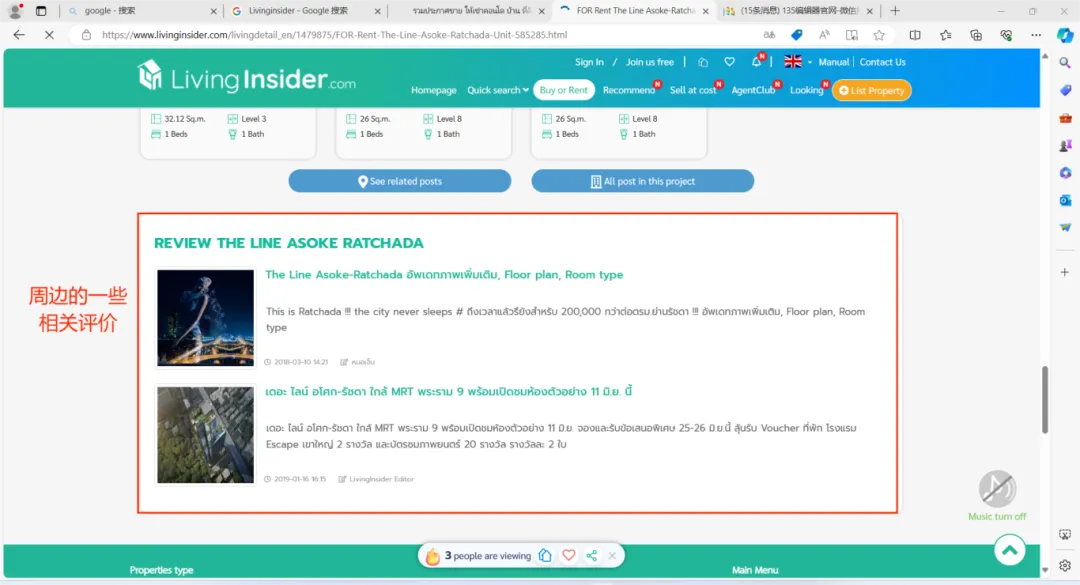Open the sidebar tools briefcase icon
Viewport: 1080px width, 585px height.
click(1065, 118)
